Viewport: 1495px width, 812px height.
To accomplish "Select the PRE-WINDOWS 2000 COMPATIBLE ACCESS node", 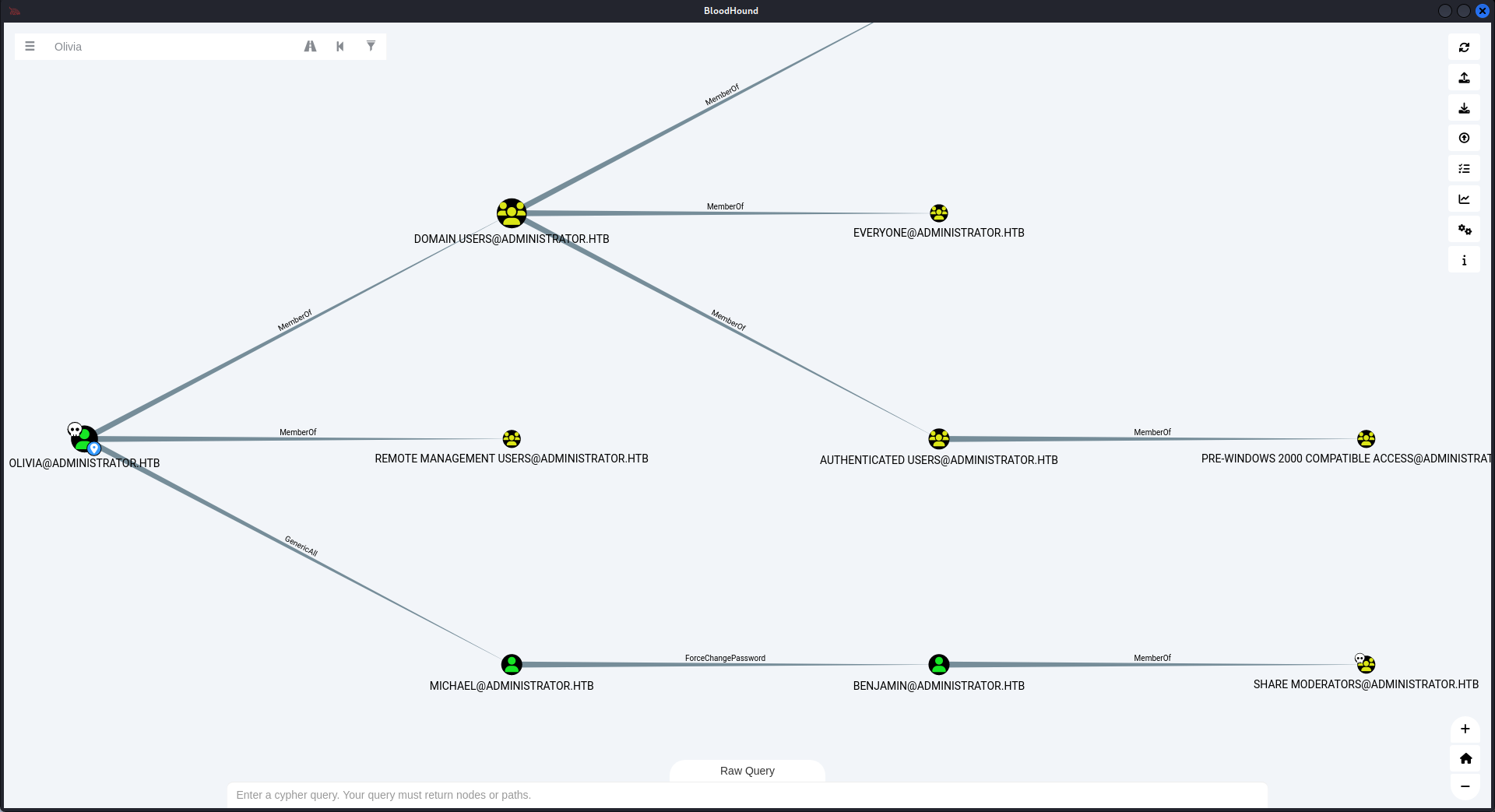I will click(1367, 439).
